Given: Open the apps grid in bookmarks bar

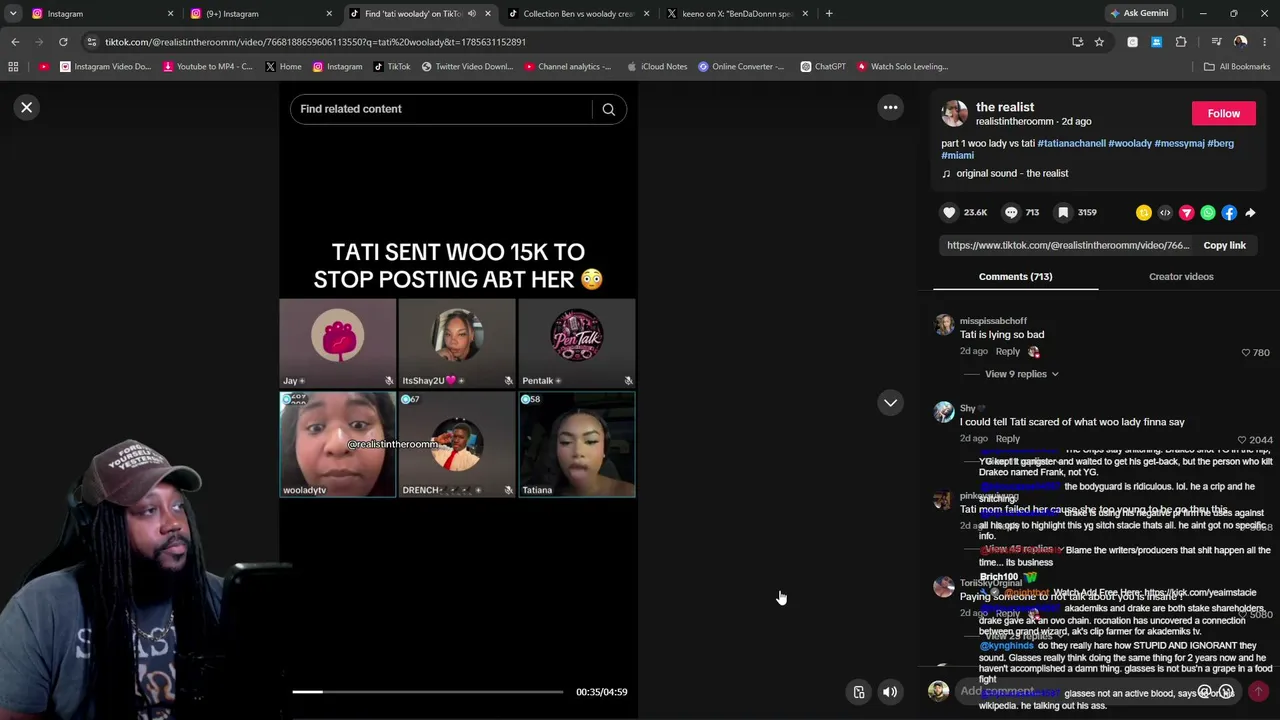Looking at the screenshot, I should click(x=13, y=67).
